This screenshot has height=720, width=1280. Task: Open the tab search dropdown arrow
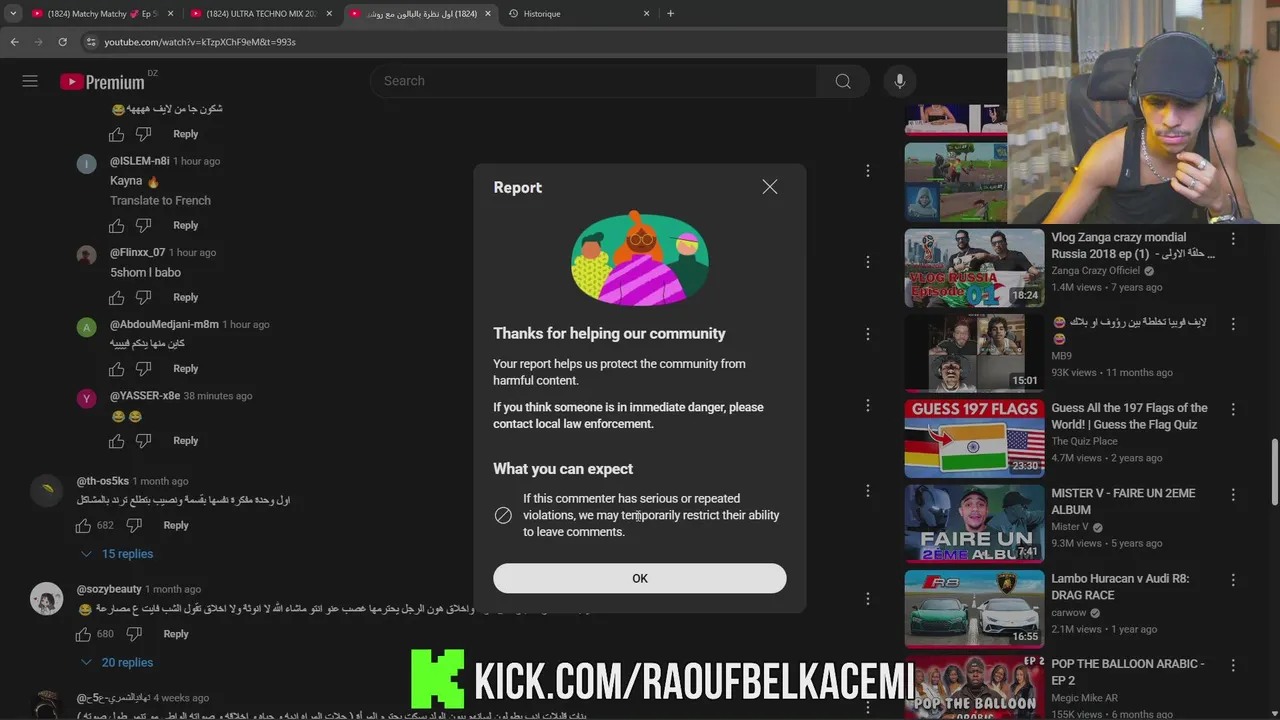[x=13, y=14]
